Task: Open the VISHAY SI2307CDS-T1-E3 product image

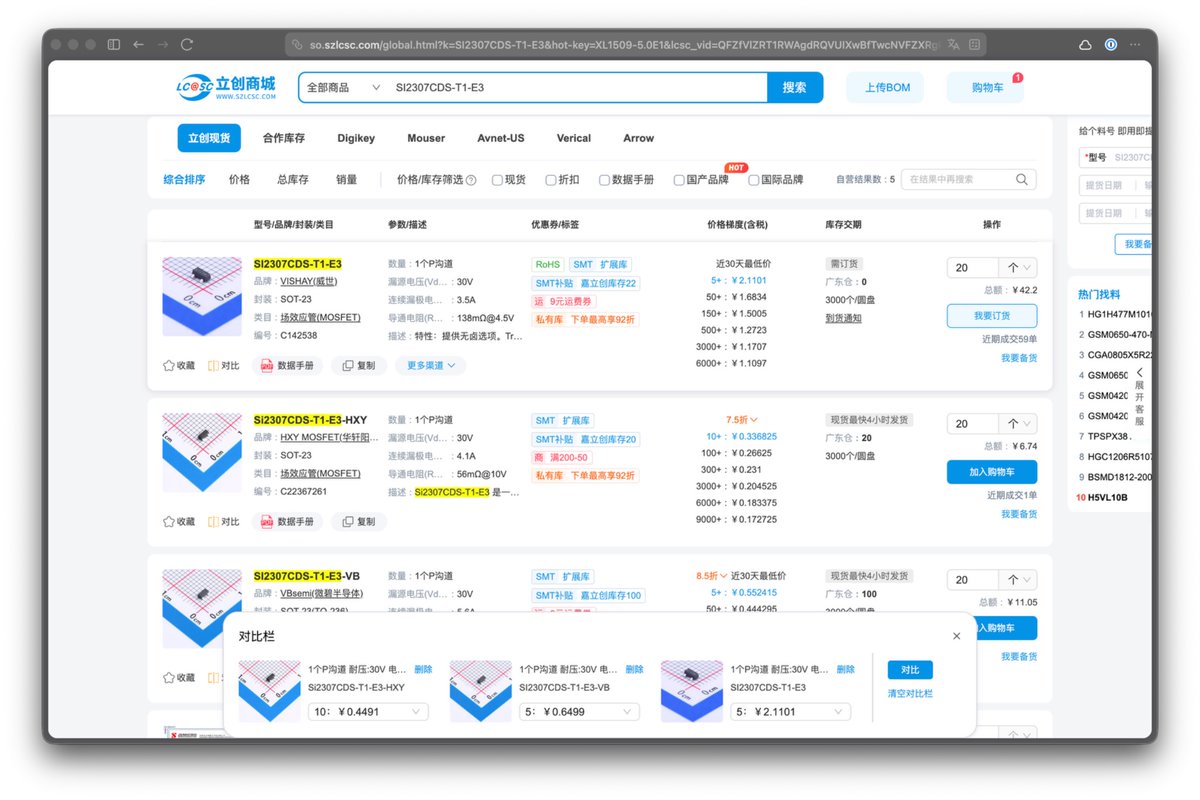Action: point(202,297)
